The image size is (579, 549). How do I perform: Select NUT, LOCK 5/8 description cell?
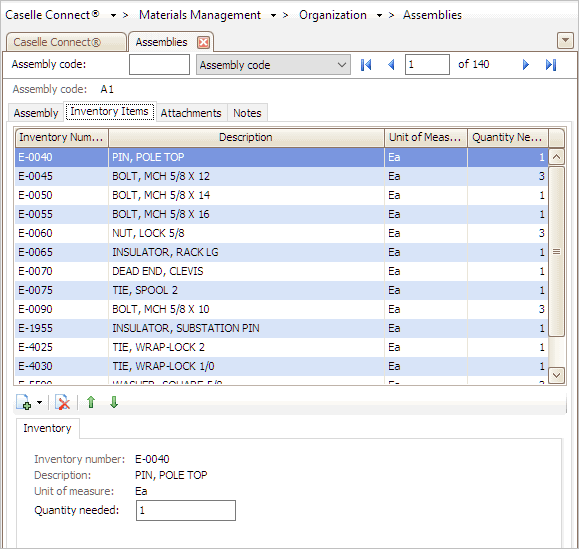pos(246,233)
